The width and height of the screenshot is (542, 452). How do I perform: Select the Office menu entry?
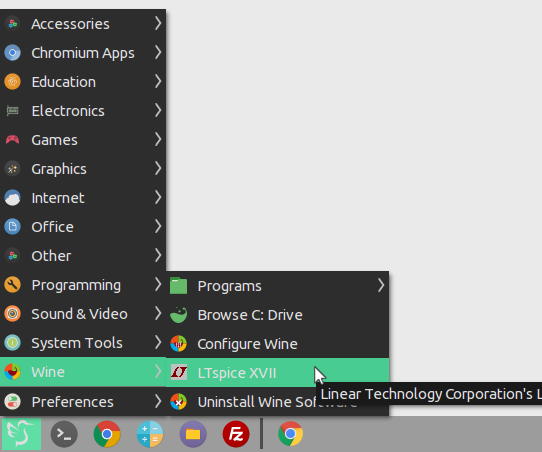pyautogui.click(x=83, y=227)
